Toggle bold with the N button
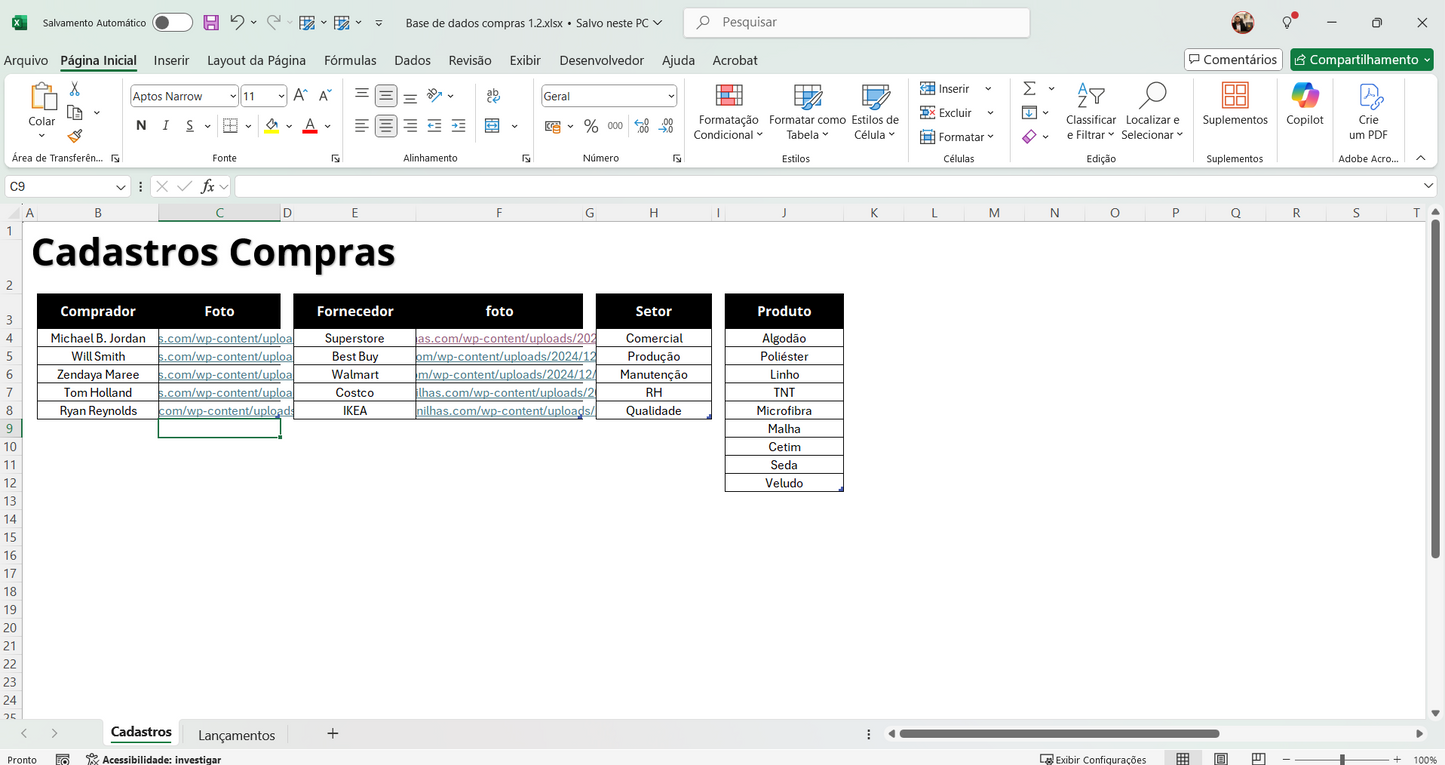This screenshot has width=1445, height=765. (x=140, y=125)
